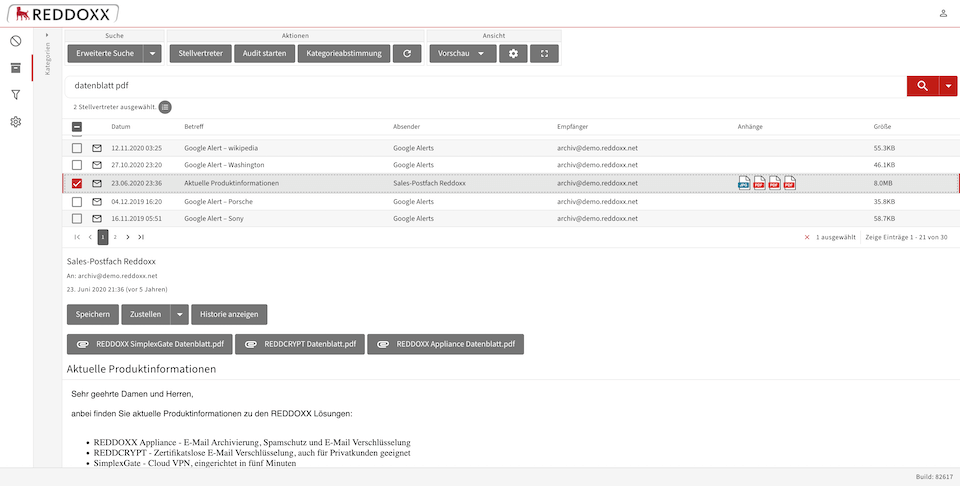Go to previous results page
960x486 pixels.
(90, 237)
